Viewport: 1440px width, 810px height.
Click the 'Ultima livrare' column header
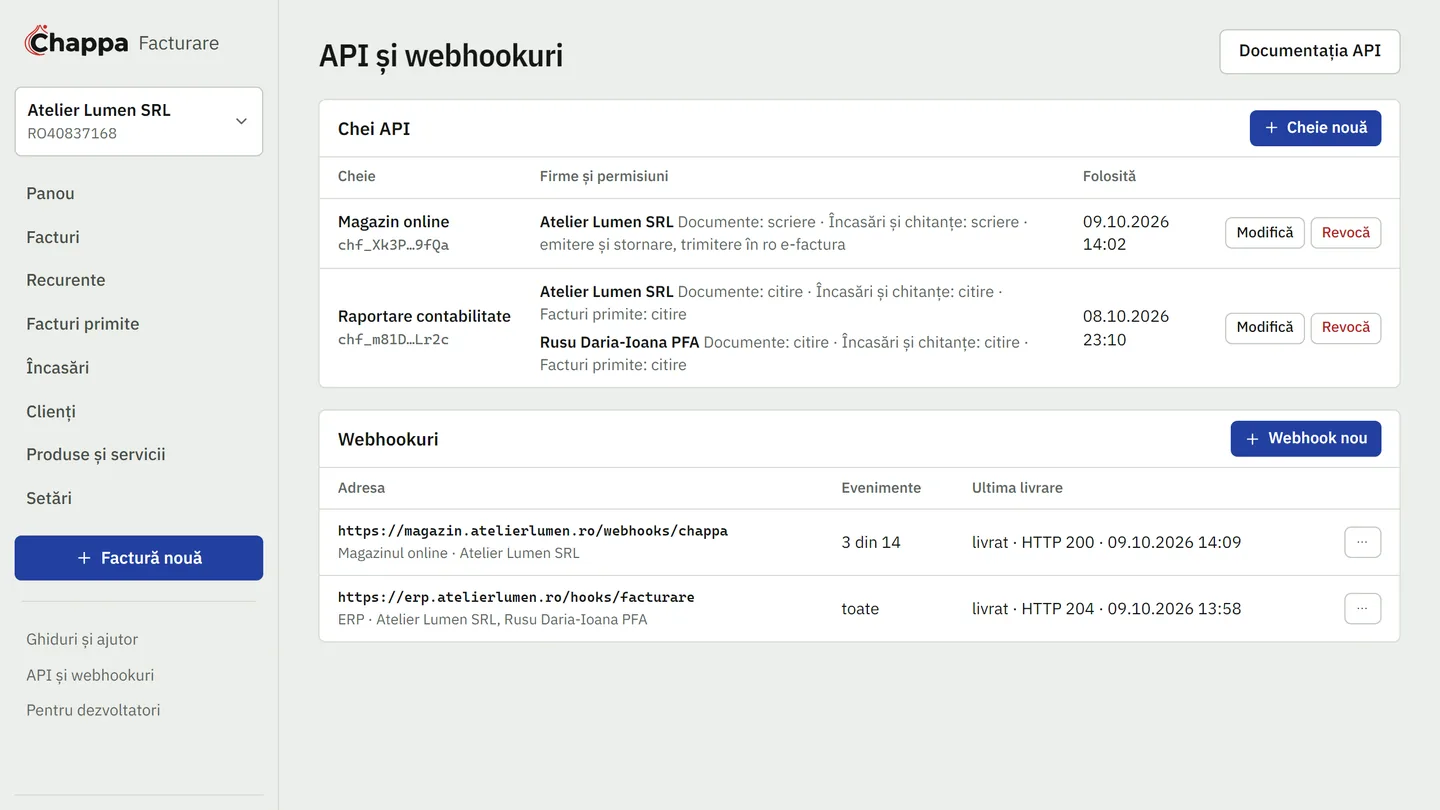click(x=1017, y=488)
